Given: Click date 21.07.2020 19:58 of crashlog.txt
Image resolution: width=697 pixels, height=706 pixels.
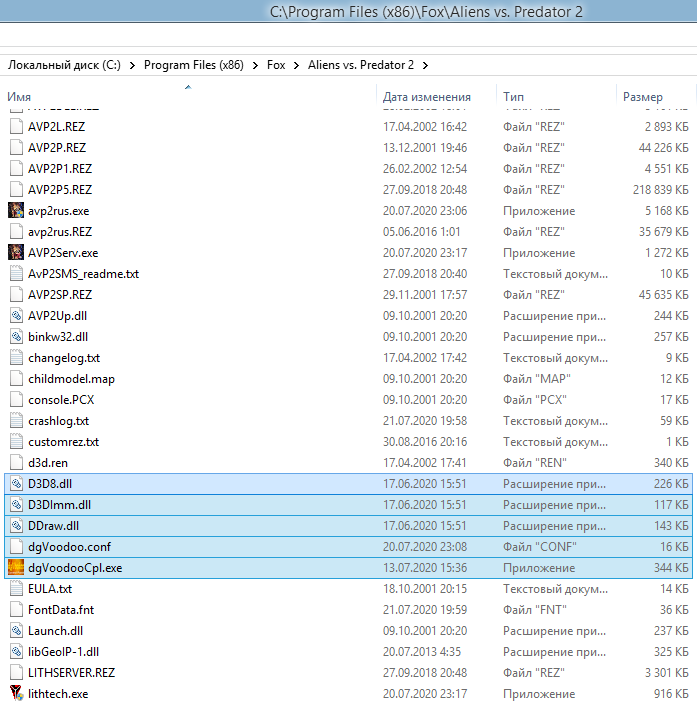Looking at the screenshot, I should (x=425, y=421).
